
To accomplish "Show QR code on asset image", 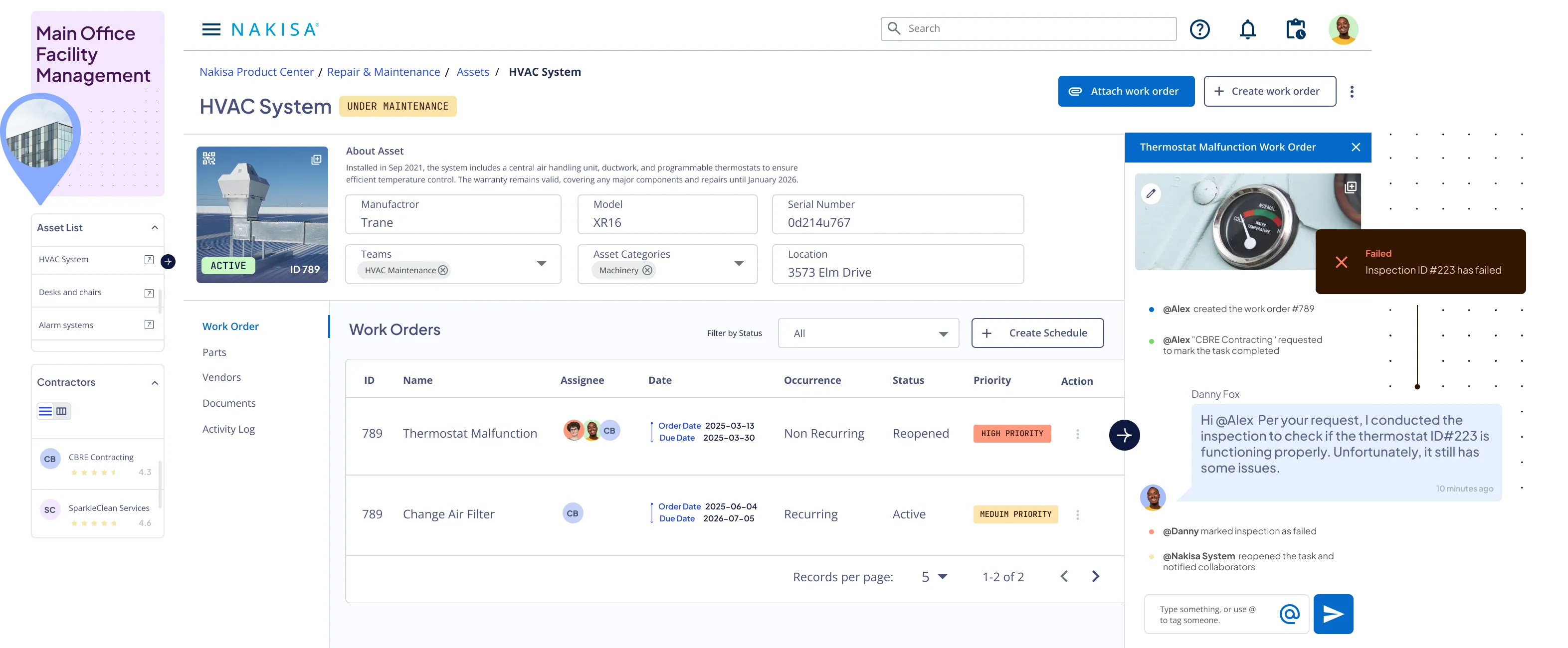I will (209, 158).
